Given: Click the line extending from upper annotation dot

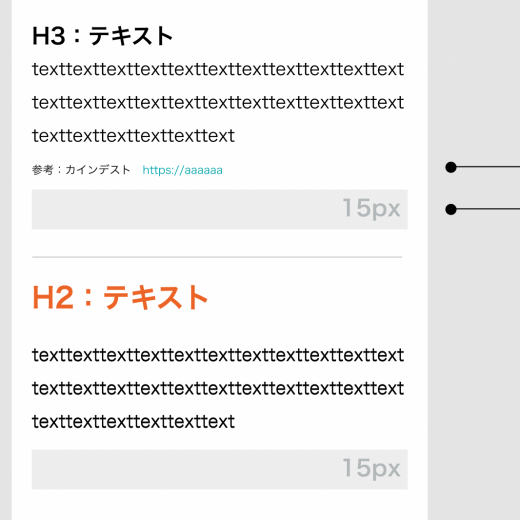Looking at the screenshot, I should [x=488, y=167].
